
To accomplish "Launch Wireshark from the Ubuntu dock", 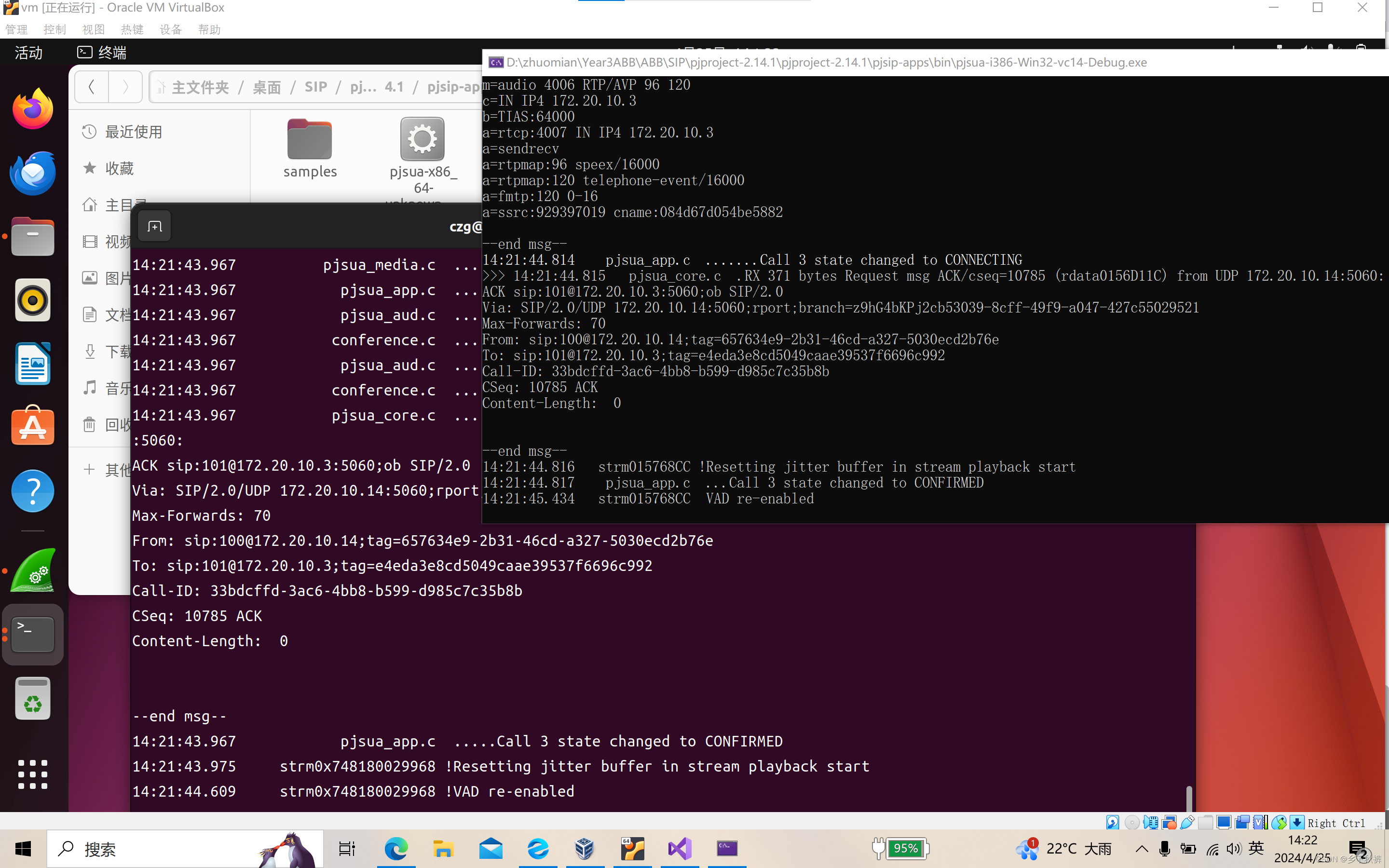I will pyautogui.click(x=32, y=570).
